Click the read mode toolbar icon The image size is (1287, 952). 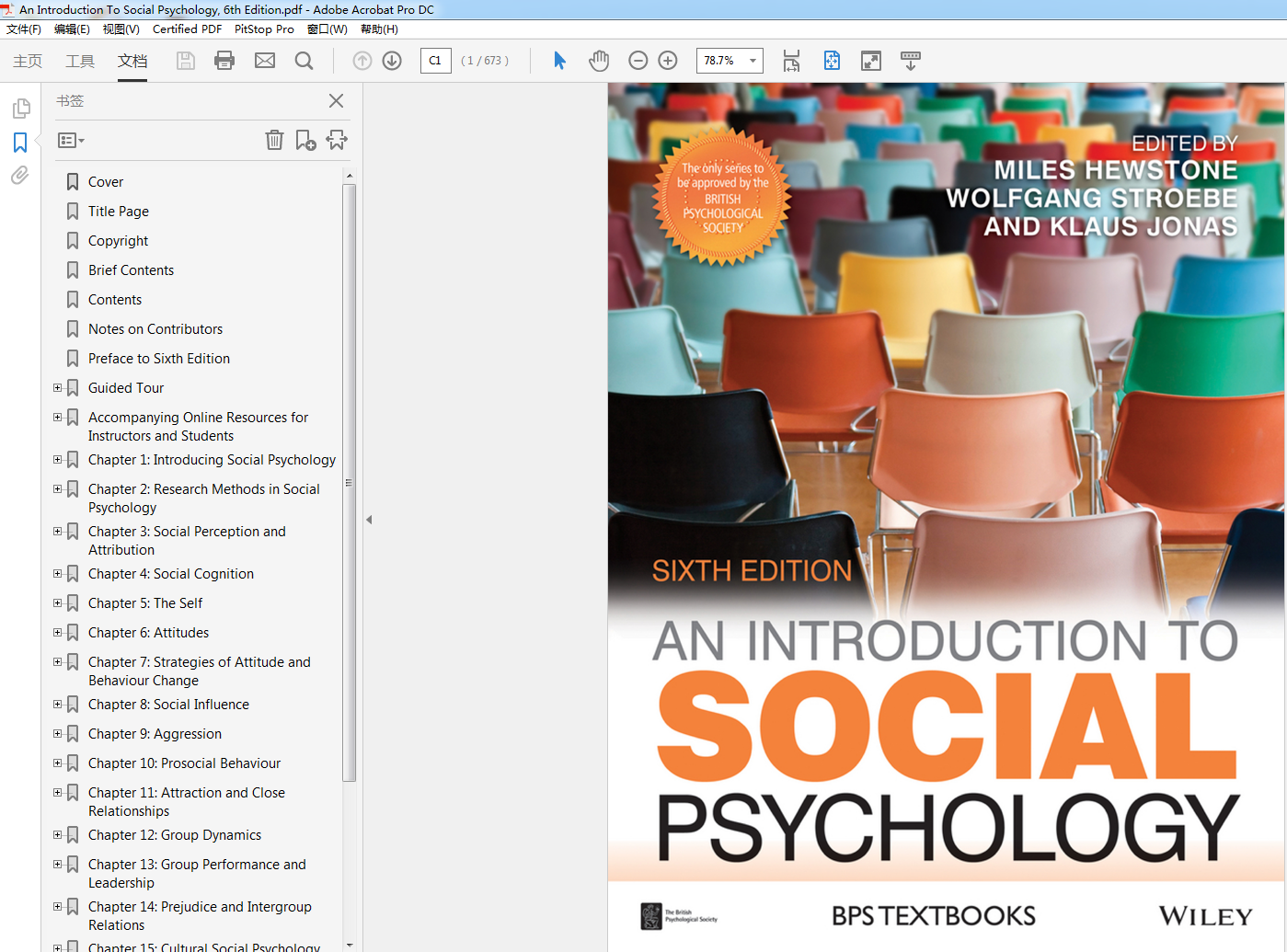(x=911, y=61)
